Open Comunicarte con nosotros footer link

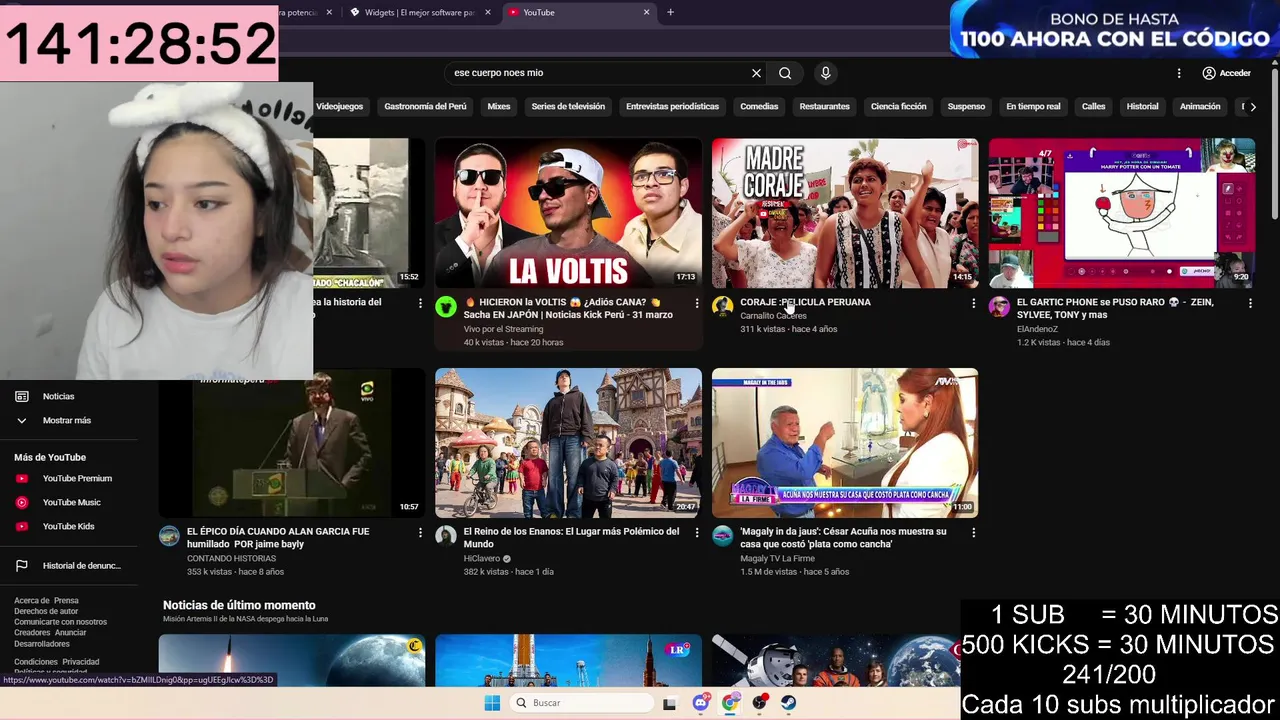tap(60, 622)
